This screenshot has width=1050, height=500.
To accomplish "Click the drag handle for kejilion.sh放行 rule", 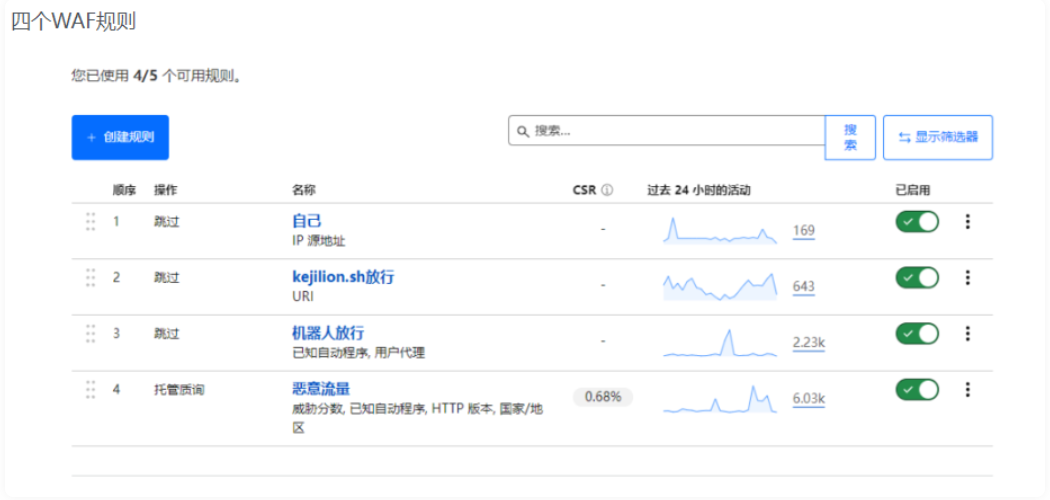I will 91,277.
